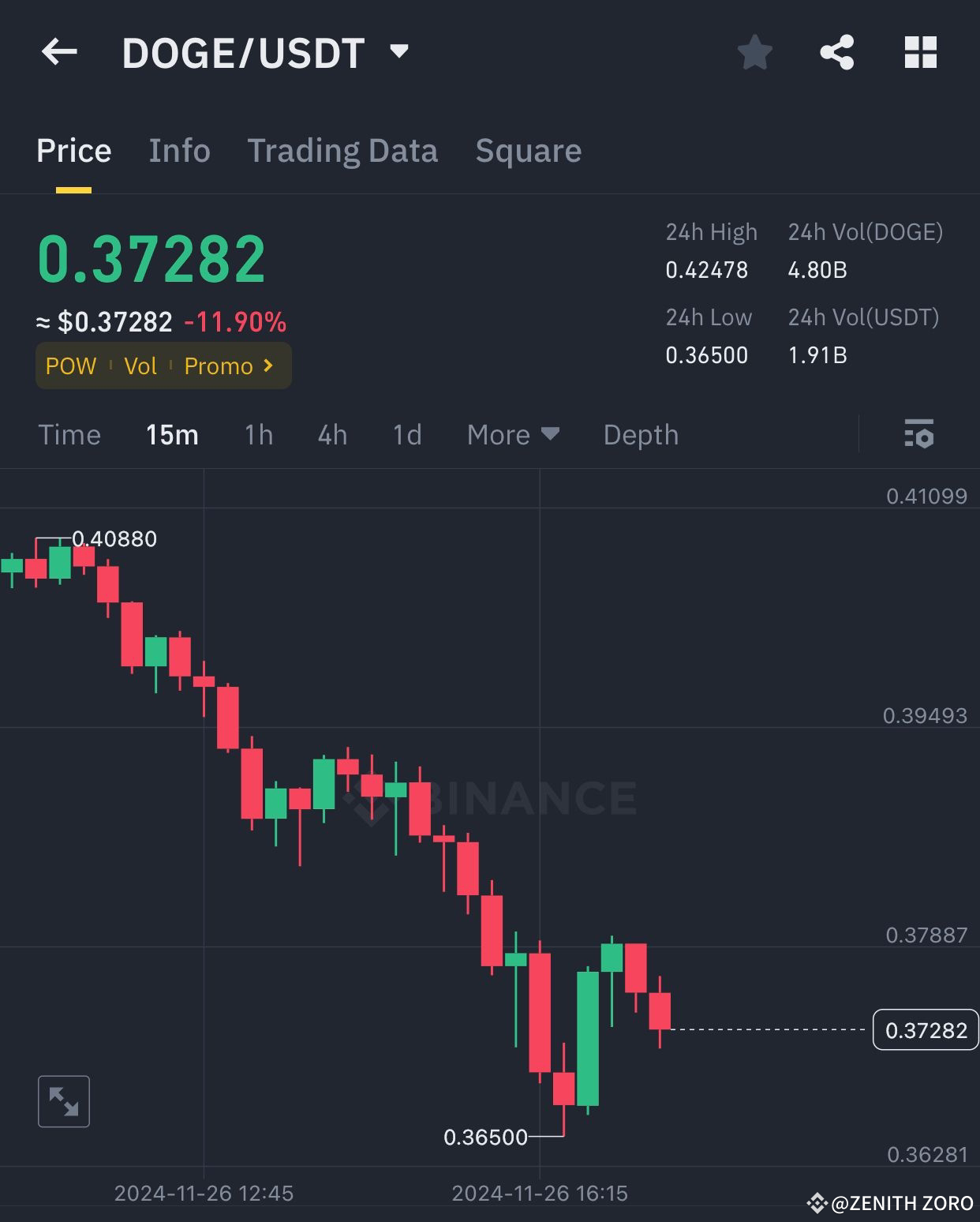Expand chart to fullscreen mode

[63, 1101]
